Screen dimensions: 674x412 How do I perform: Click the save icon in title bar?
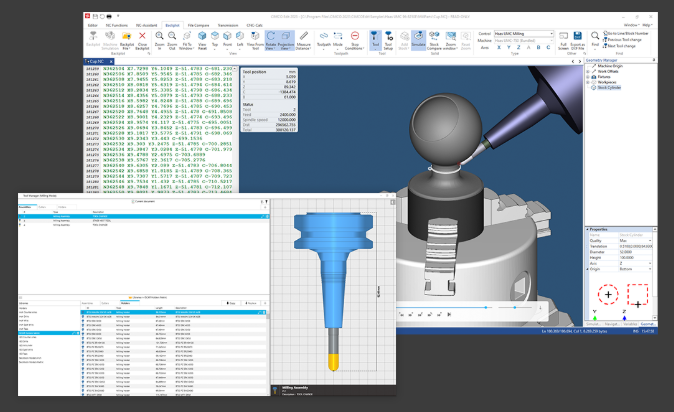[x=95, y=16]
